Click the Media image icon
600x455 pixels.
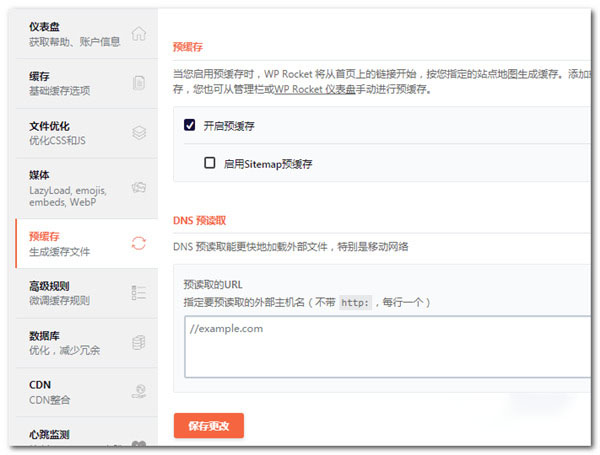click(139, 186)
